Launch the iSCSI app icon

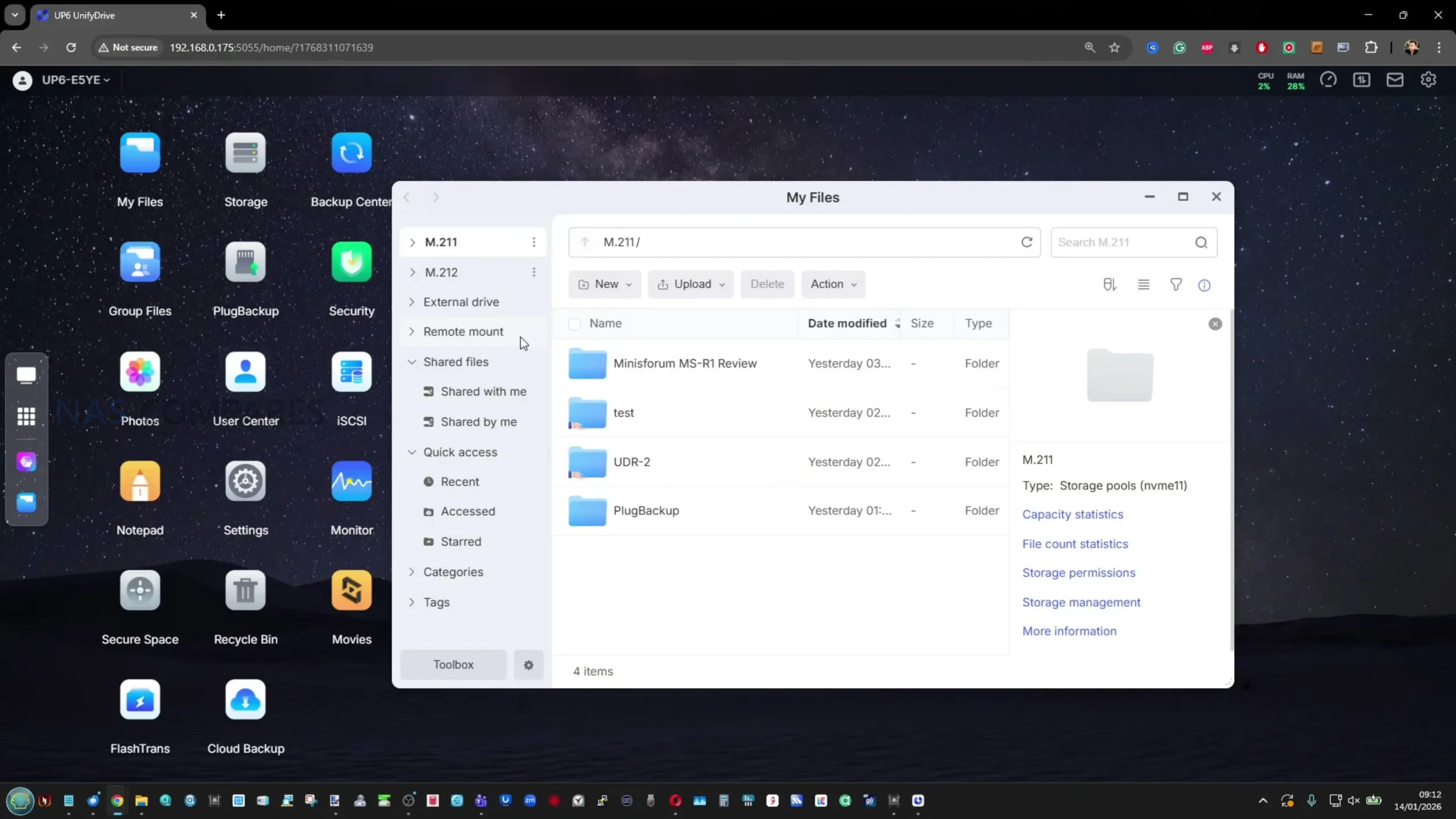click(351, 373)
